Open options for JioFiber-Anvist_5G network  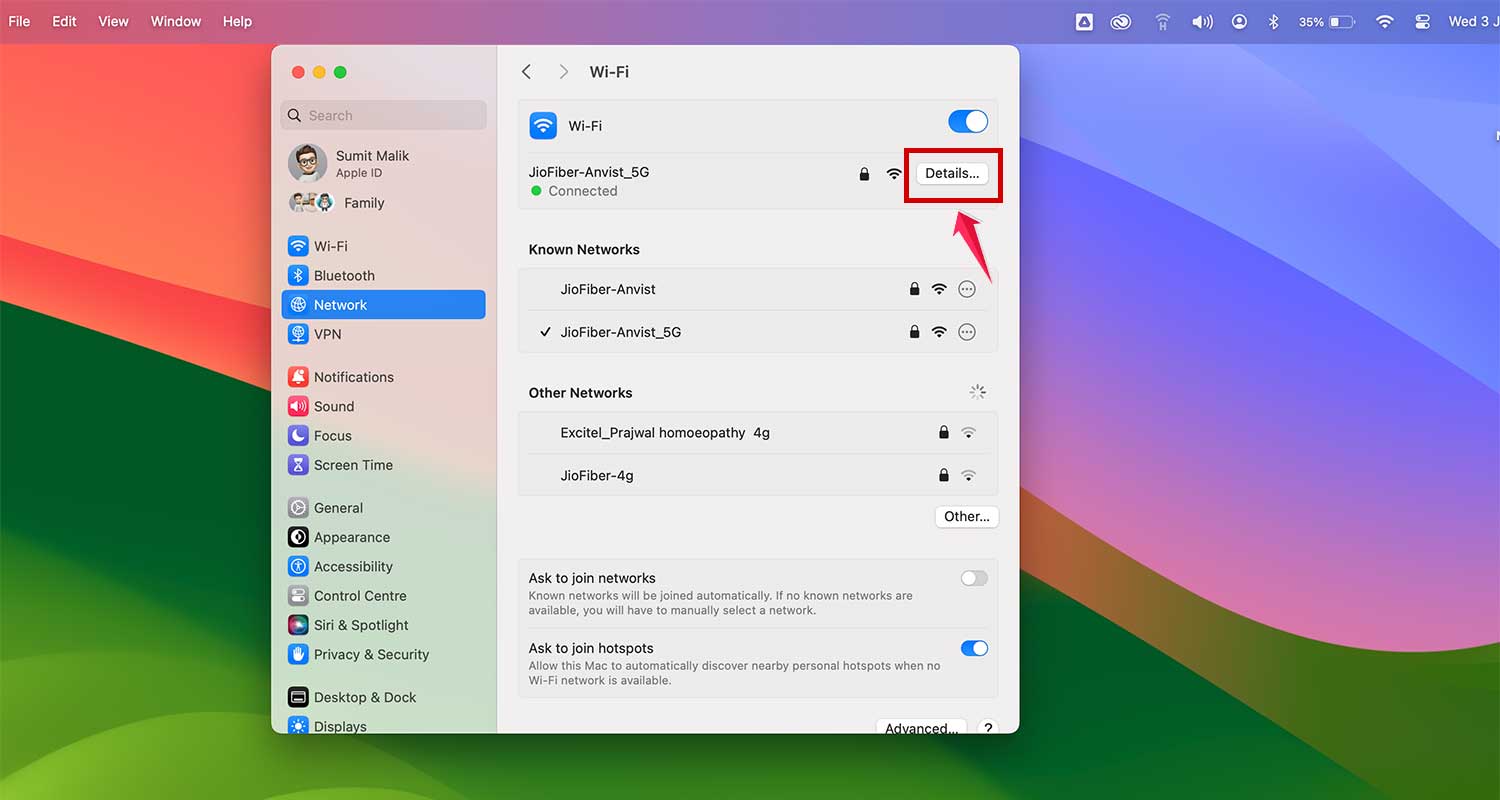pyautogui.click(x=966, y=331)
